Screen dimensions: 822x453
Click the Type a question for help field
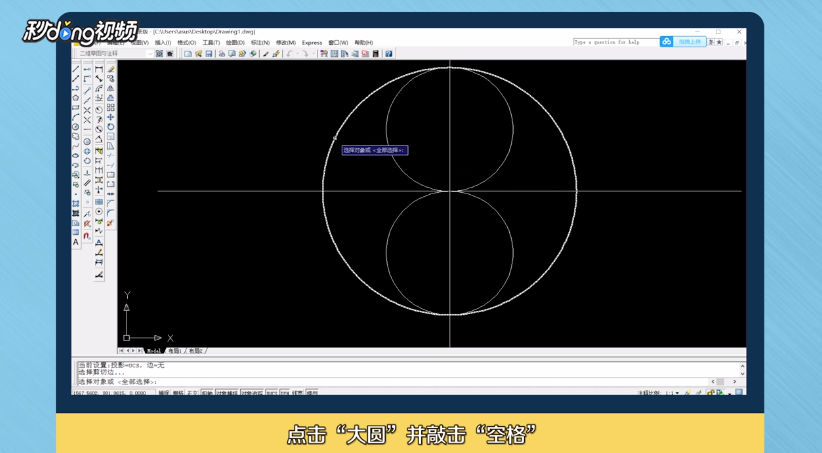pyautogui.click(x=616, y=42)
